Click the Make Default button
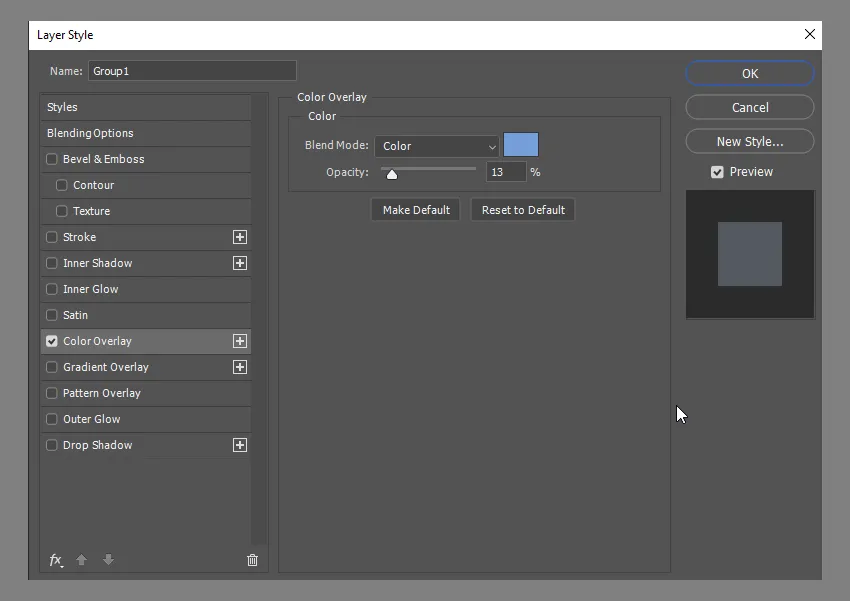The width and height of the screenshot is (850, 601). tap(416, 210)
